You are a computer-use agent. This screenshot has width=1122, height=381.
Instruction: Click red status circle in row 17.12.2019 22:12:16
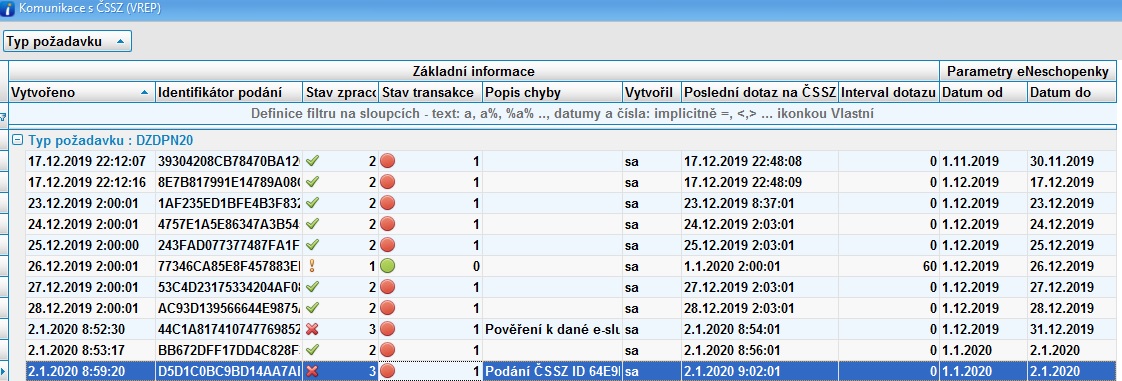388,182
